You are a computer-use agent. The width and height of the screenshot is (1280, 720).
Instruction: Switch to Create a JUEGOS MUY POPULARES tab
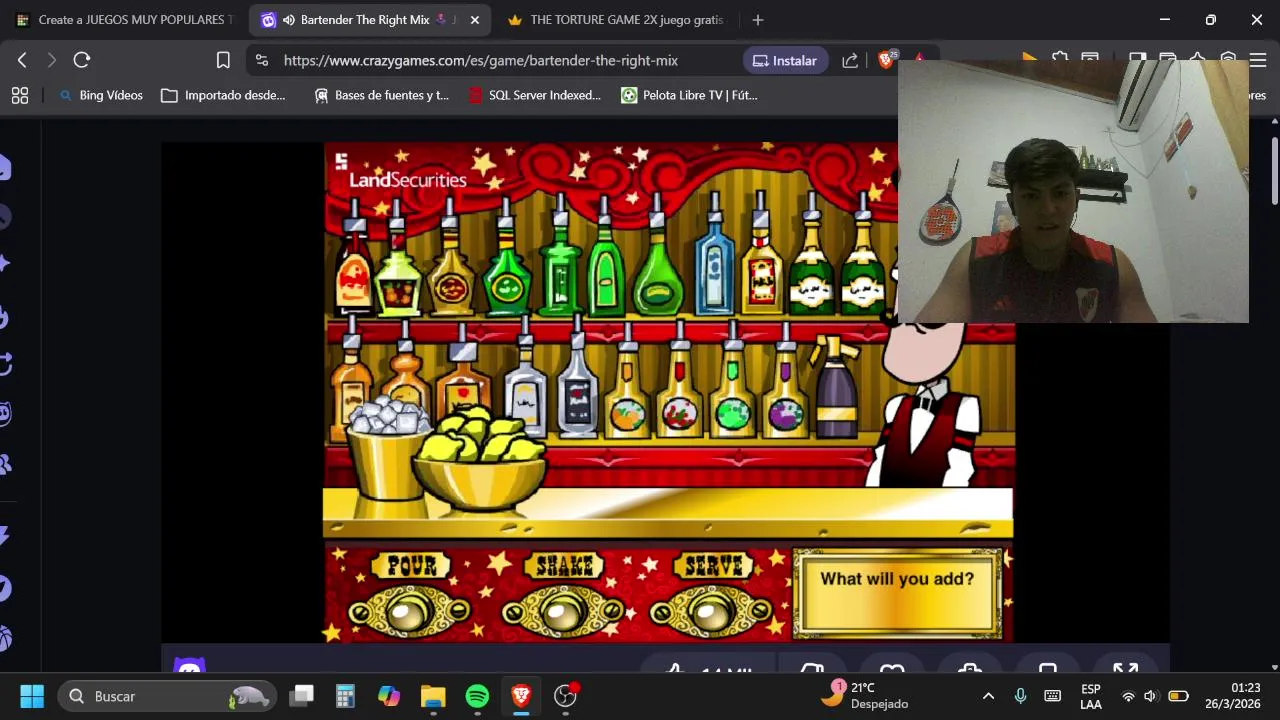pos(125,20)
